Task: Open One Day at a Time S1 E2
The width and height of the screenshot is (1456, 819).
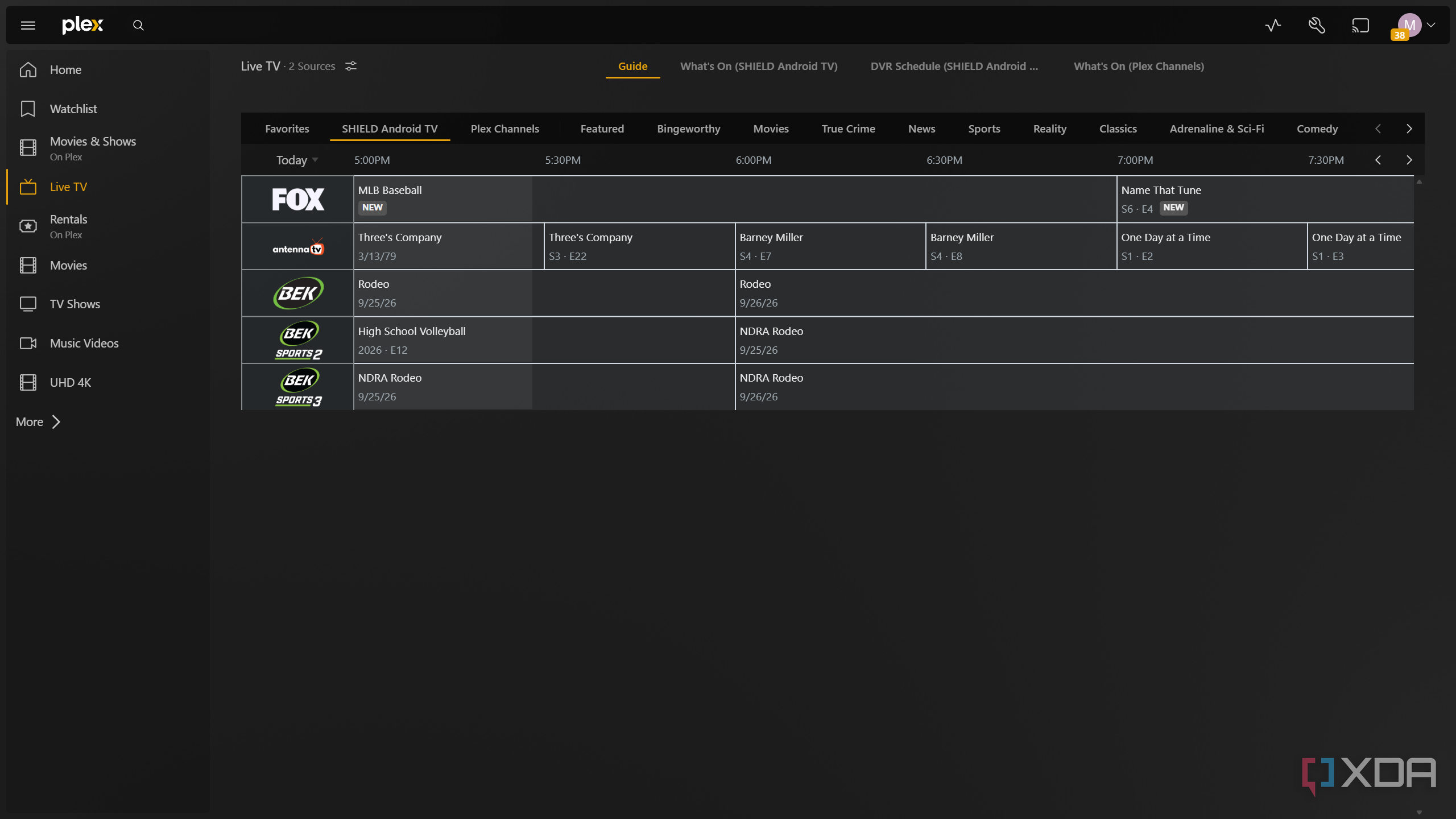Action: pos(1212,246)
